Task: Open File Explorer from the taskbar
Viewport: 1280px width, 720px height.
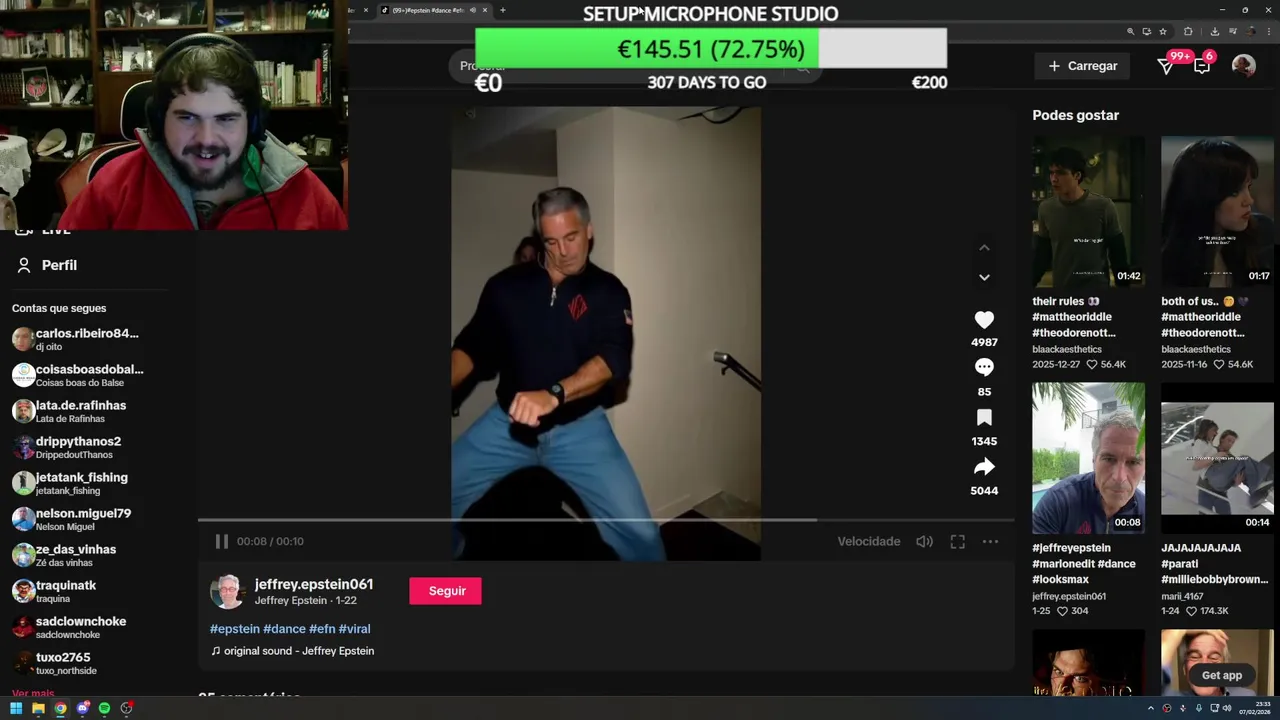Action: (38, 708)
